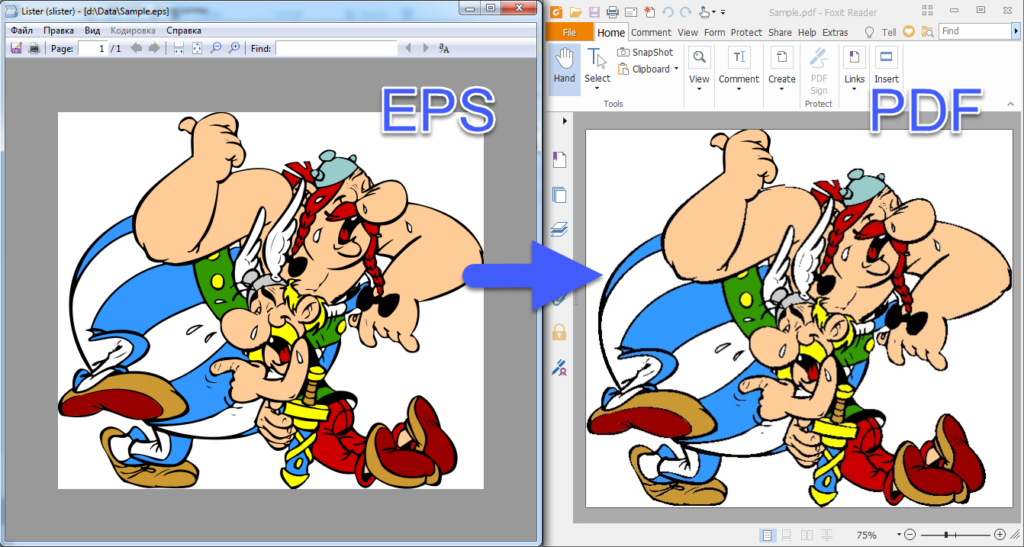1024x547 pixels.
Task: Open the Правка menu in Lister
Action: (59, 31)
